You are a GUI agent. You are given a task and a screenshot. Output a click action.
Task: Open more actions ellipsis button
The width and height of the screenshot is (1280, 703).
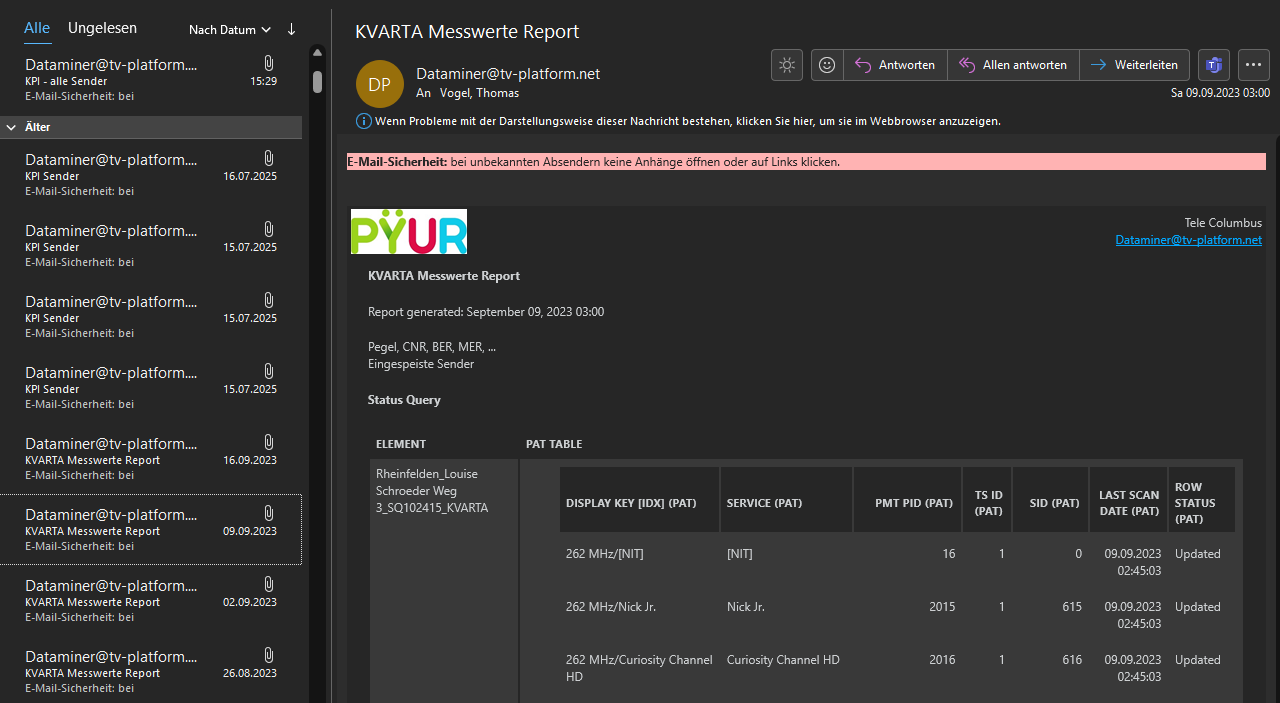tap(1254, 65)
